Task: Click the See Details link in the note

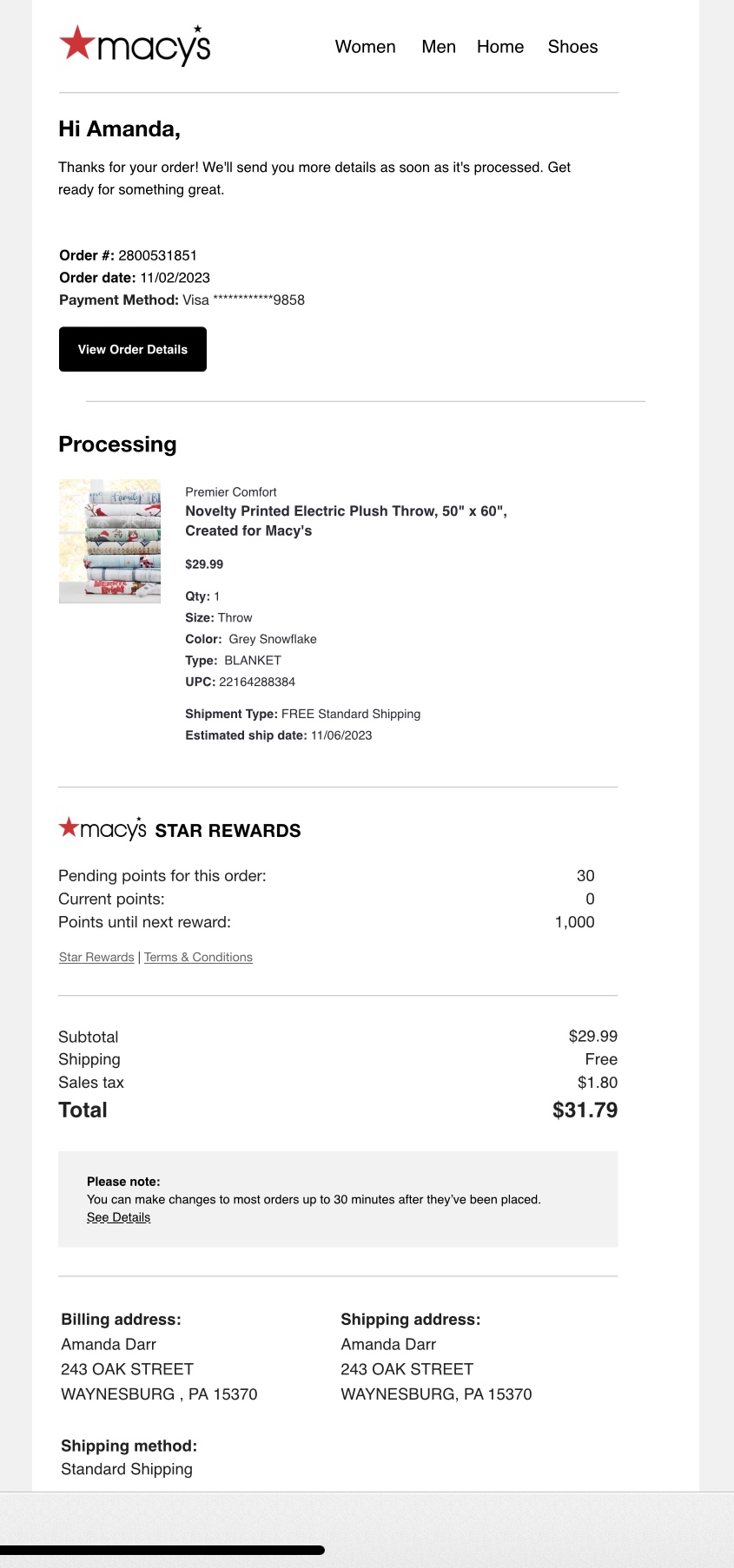Action: [118, 1217]
